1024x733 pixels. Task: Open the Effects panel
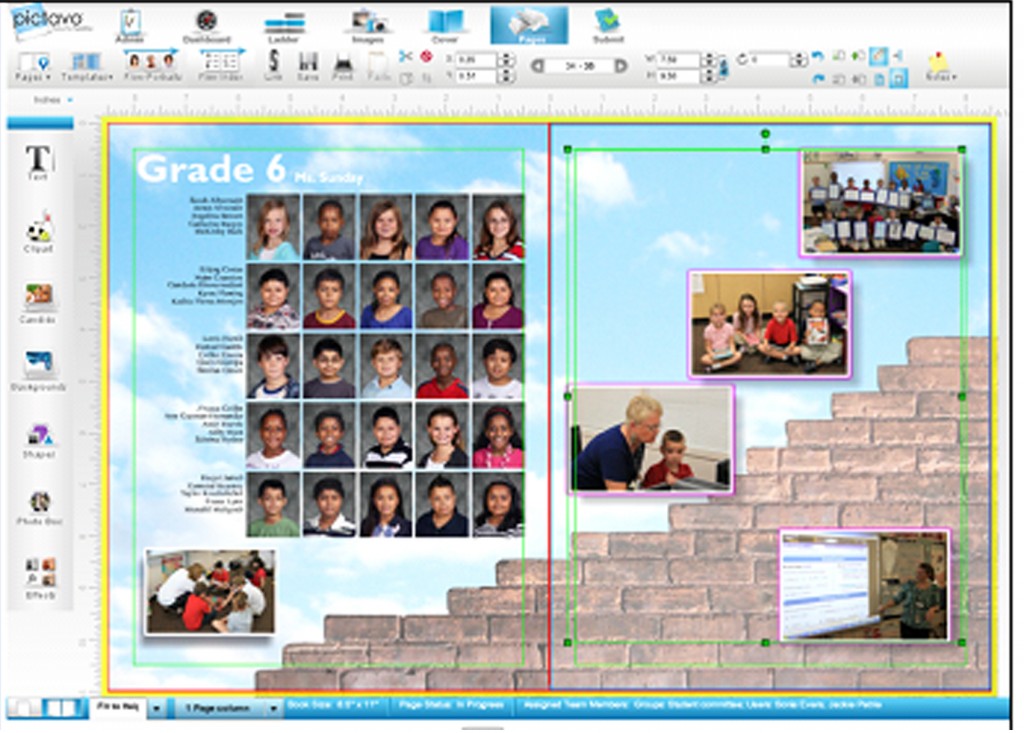39,579
